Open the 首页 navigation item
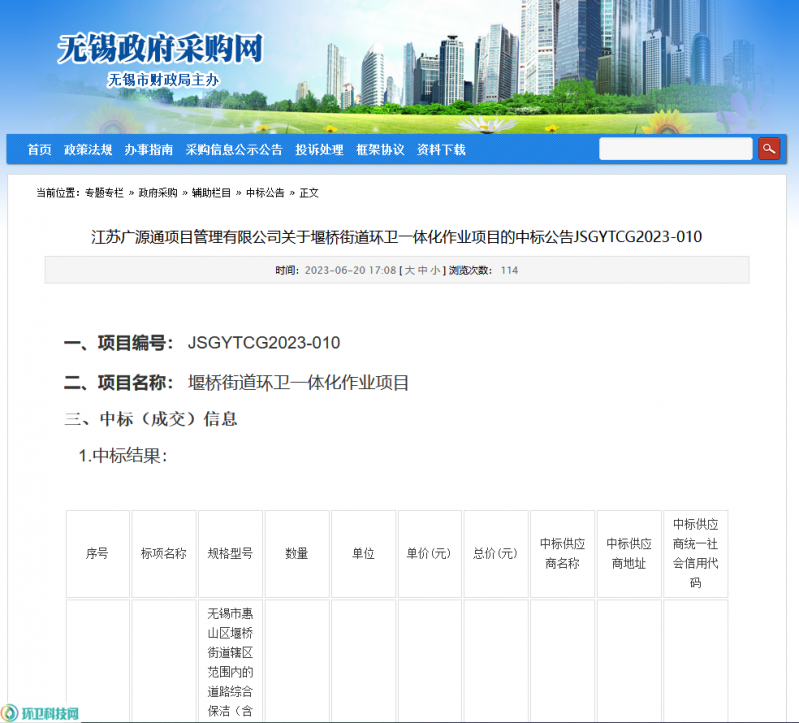 point(39,150)
